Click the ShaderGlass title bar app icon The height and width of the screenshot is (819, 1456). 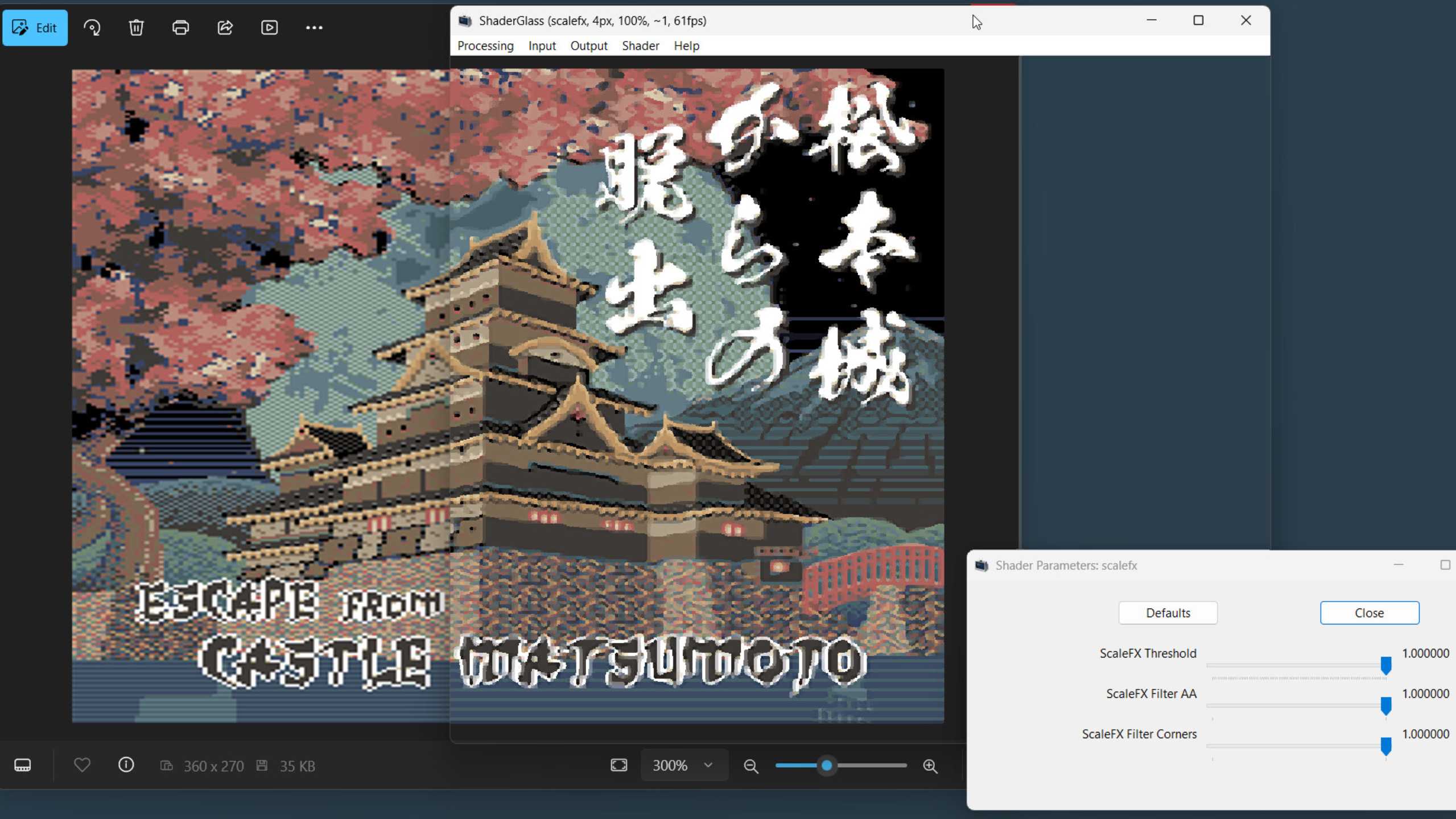click(465, 21)
